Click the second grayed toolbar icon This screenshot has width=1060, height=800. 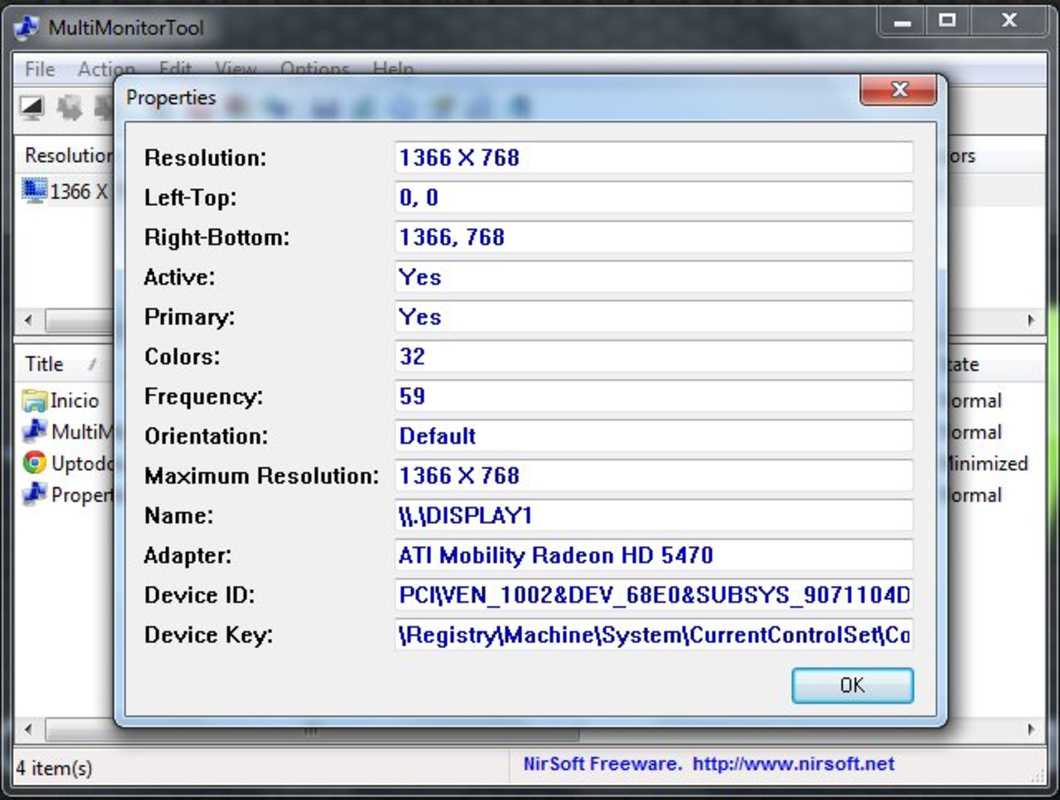click(x=68, y=108)
